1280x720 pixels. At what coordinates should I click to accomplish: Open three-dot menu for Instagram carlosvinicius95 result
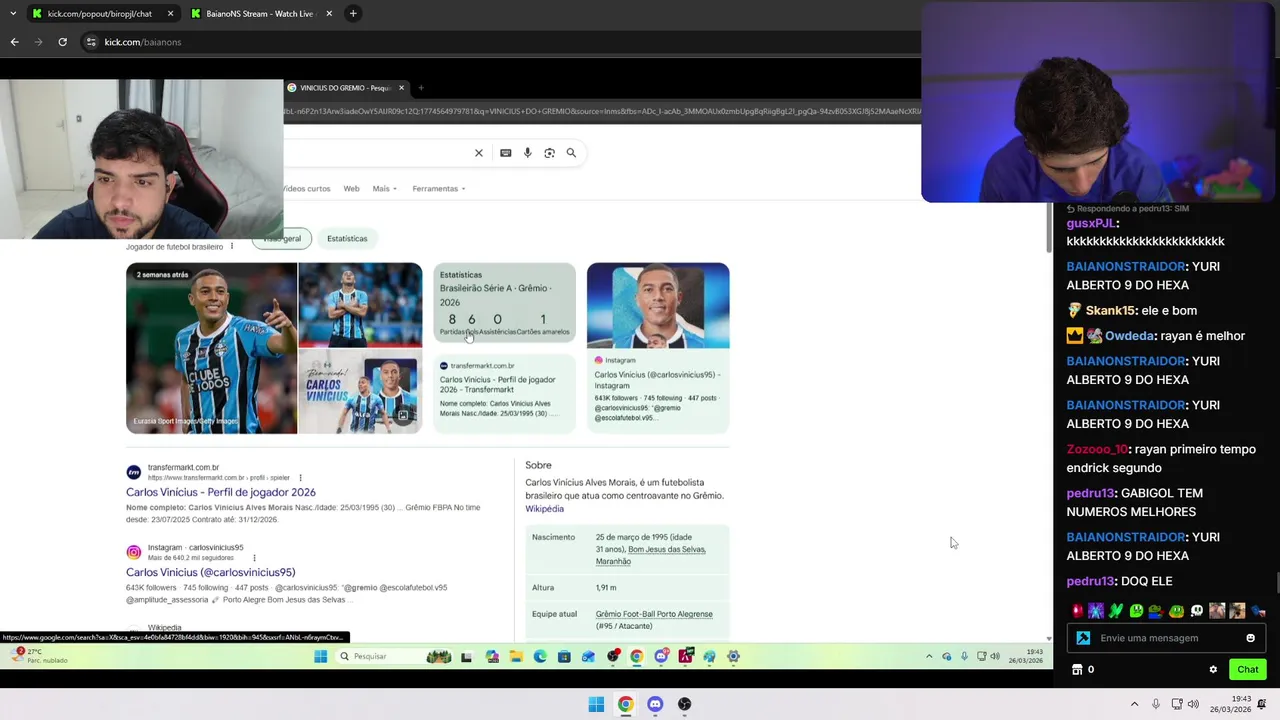click(x=254, y=558)
